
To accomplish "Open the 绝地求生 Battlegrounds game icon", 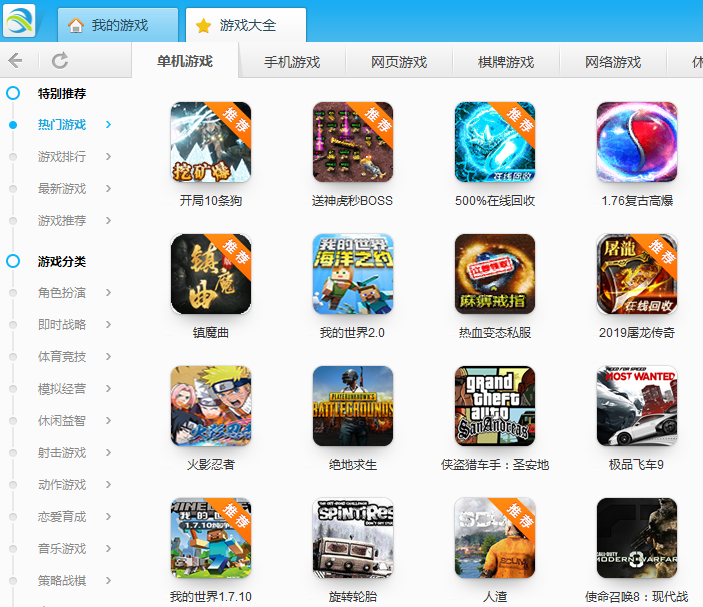I will (353, 406).
